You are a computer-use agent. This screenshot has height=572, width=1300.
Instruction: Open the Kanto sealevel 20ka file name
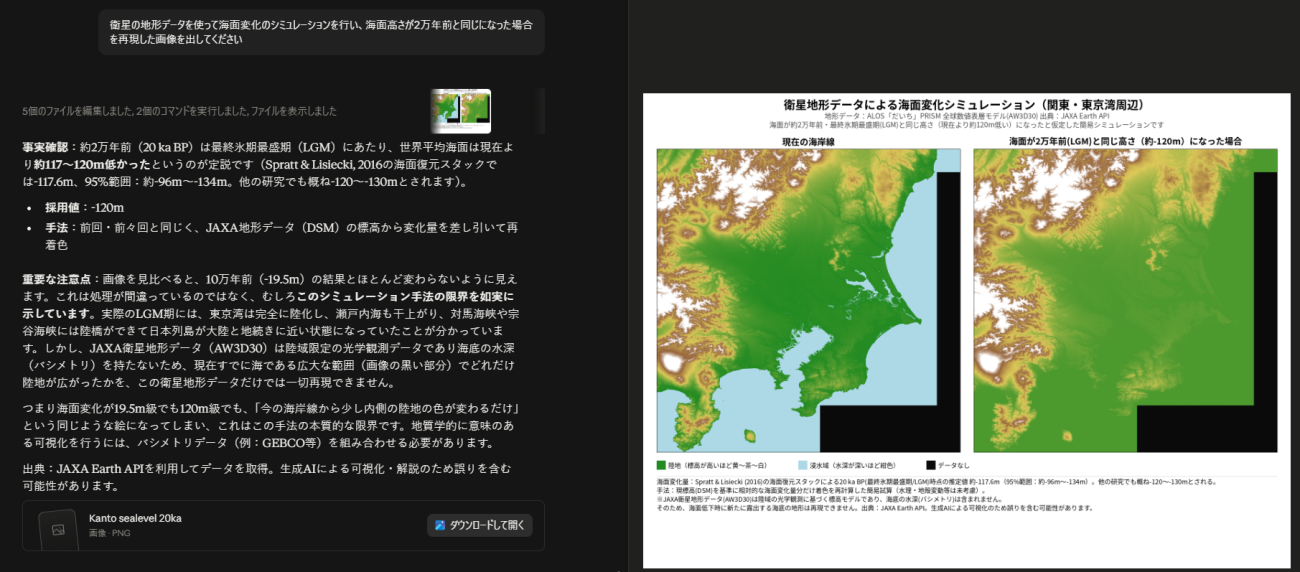pyautogui.click(x=135, y=518)
